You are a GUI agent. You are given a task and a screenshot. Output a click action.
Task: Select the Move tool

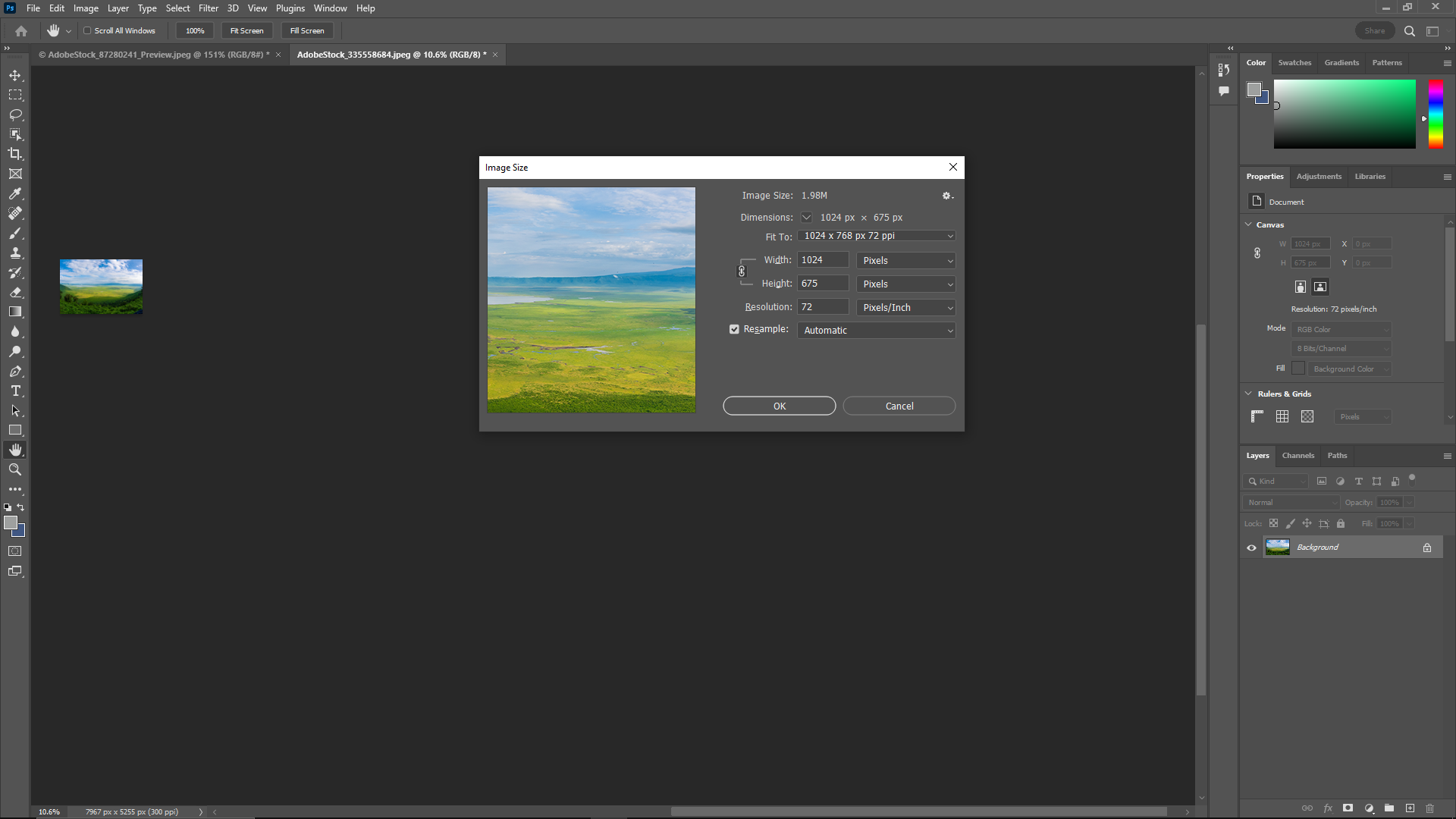coord(15,75)
